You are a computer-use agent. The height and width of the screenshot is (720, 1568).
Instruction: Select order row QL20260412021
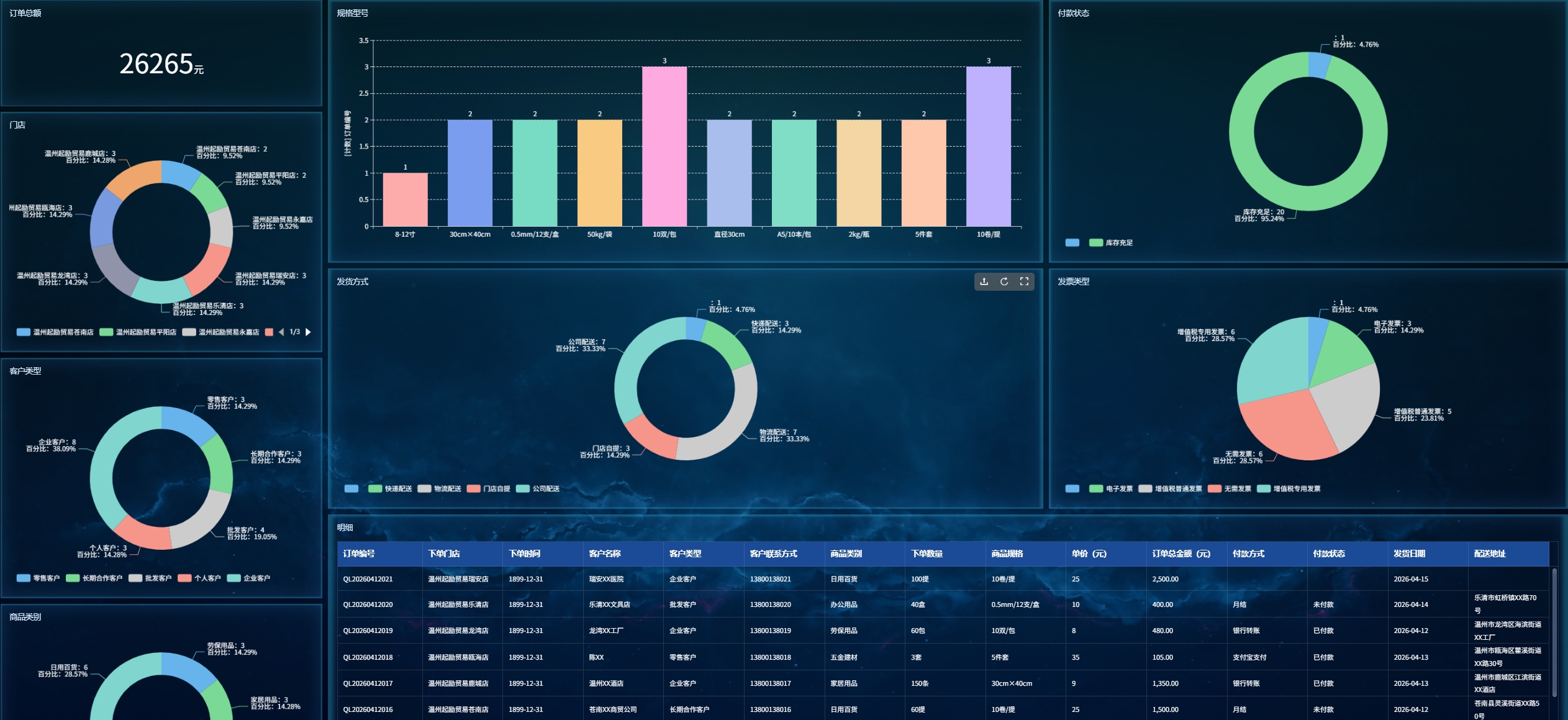(x=368, y=579)
